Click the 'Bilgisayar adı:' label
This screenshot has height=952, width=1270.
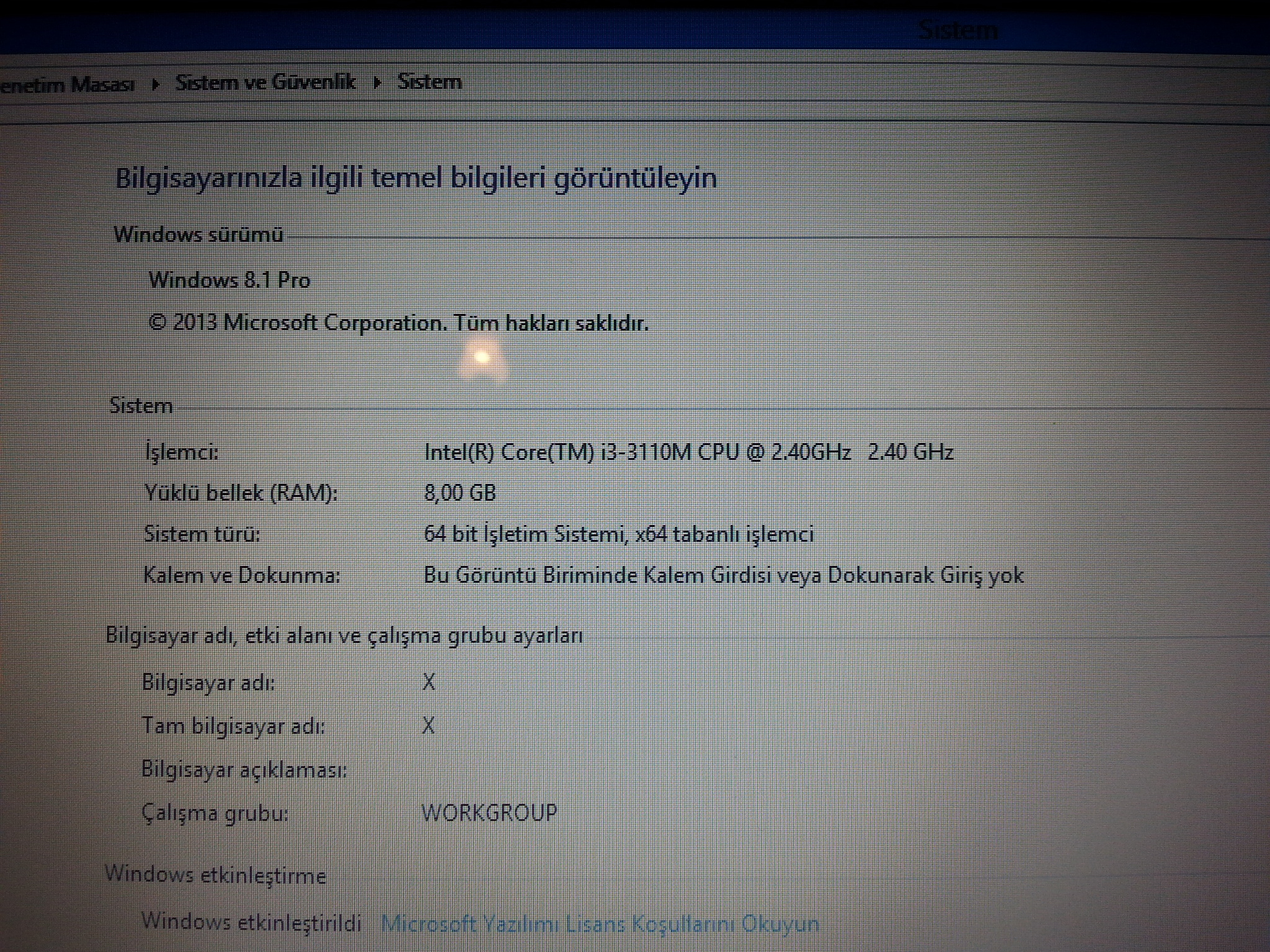208,682
